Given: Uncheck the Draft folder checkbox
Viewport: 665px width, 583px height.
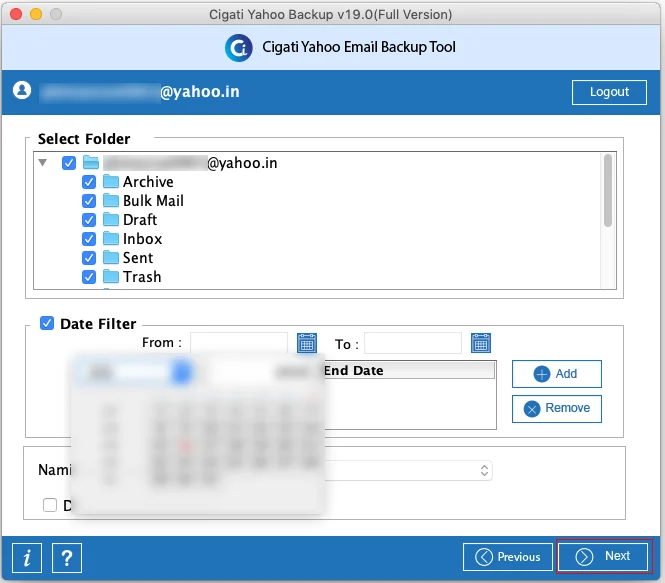Looking at the screenshot, I should [89, 220].
